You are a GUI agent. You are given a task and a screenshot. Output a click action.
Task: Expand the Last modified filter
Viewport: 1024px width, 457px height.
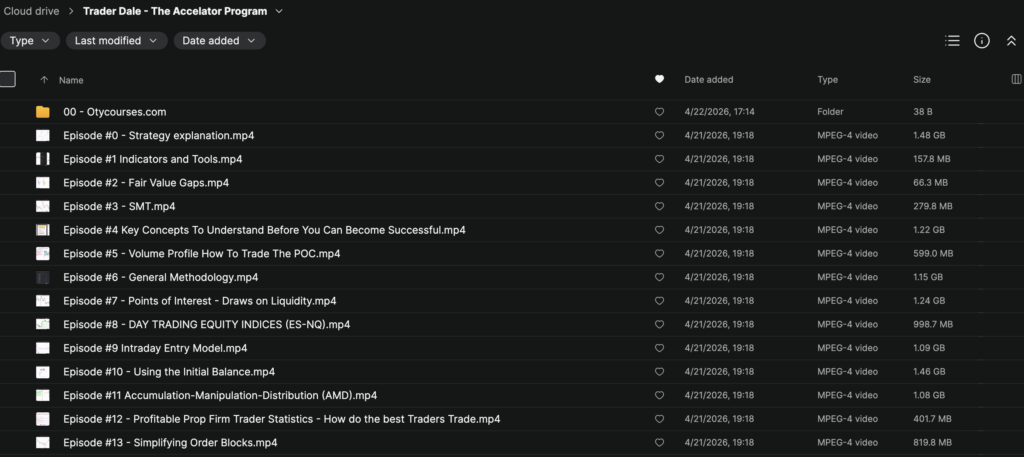116,40
